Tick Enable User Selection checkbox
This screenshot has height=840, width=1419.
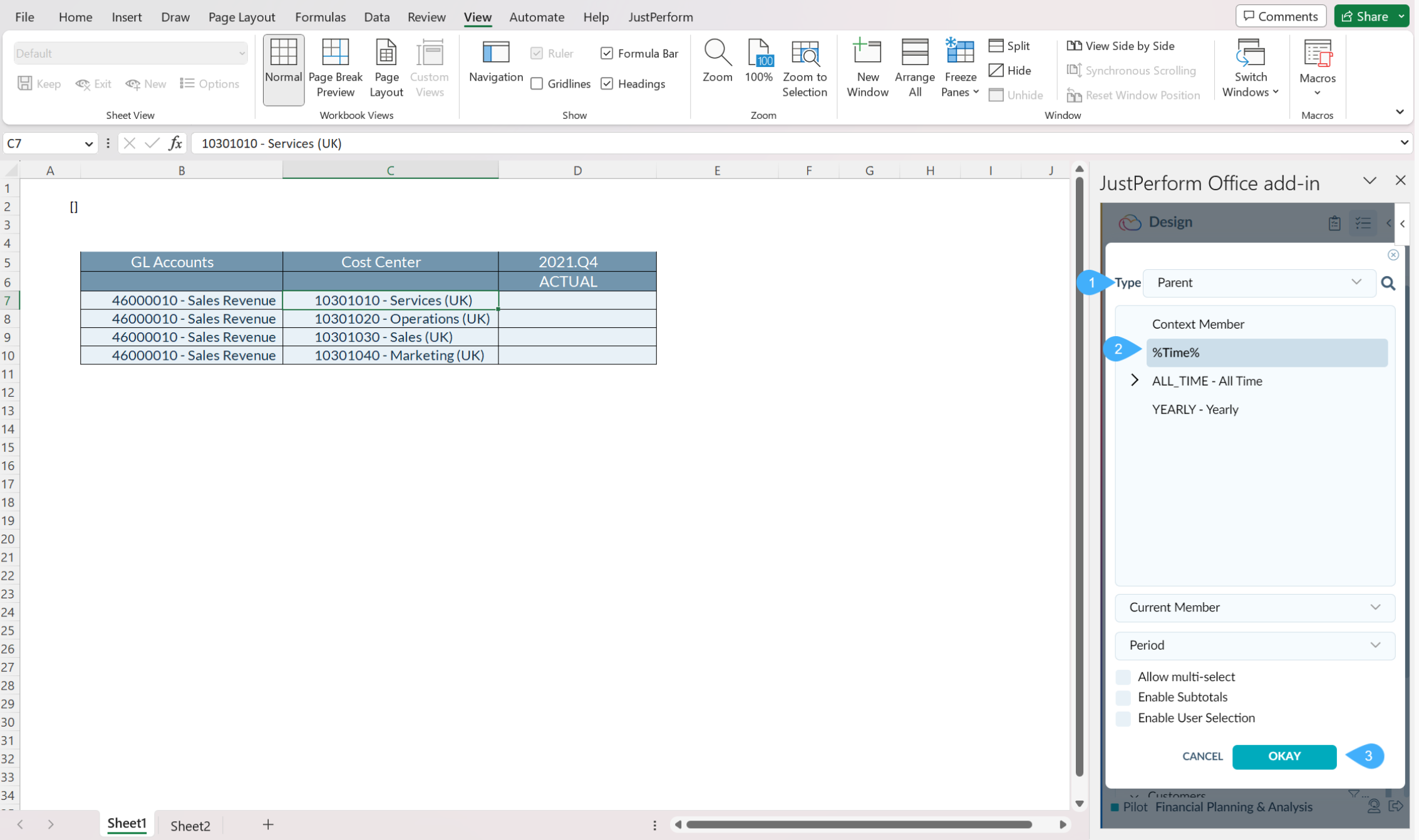1123,719
